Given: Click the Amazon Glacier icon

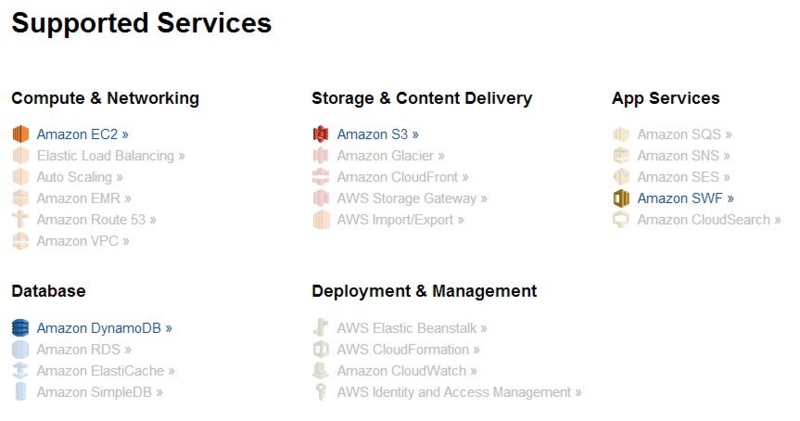Looking at the screenshot, I should (320, 156).
